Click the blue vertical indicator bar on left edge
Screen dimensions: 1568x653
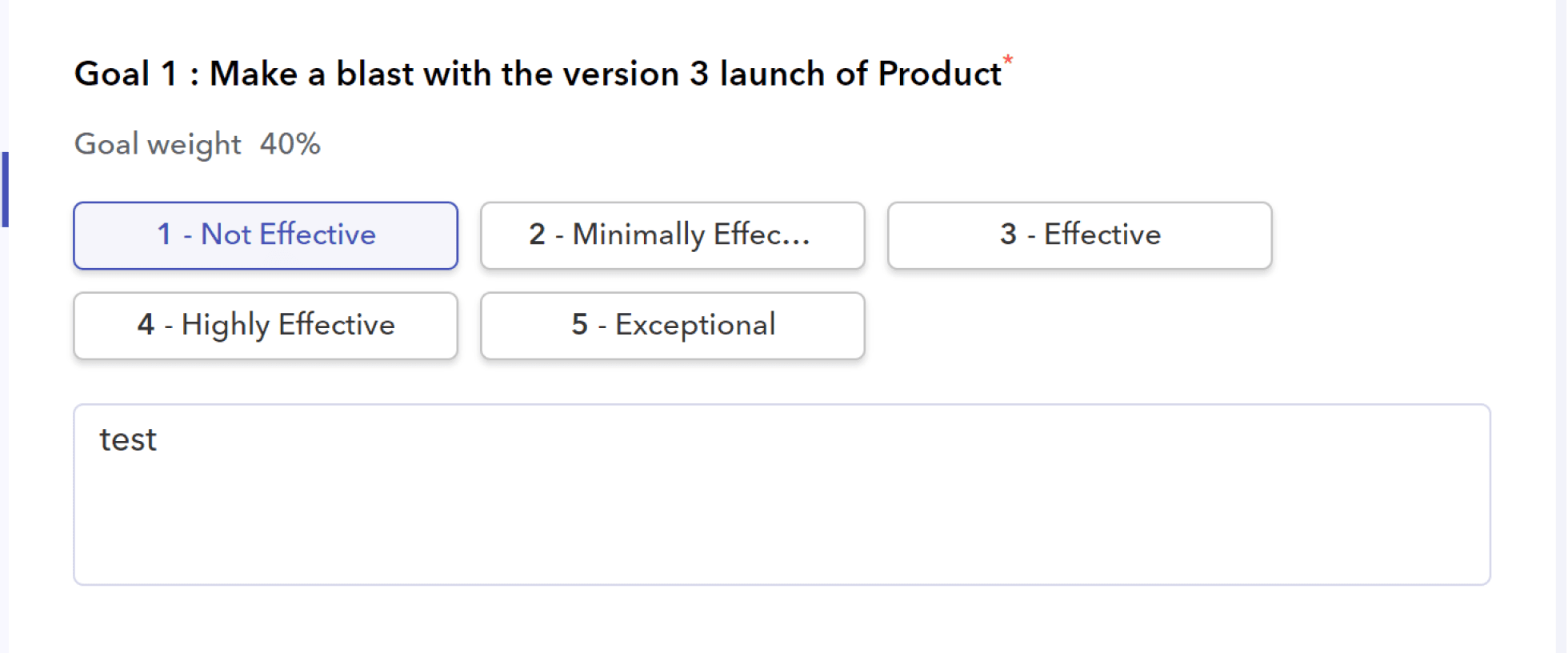(x=5, y=190)
